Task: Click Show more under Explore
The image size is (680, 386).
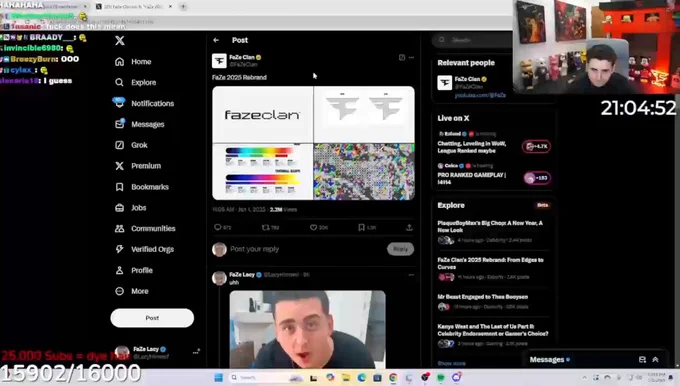Action: 451,363
